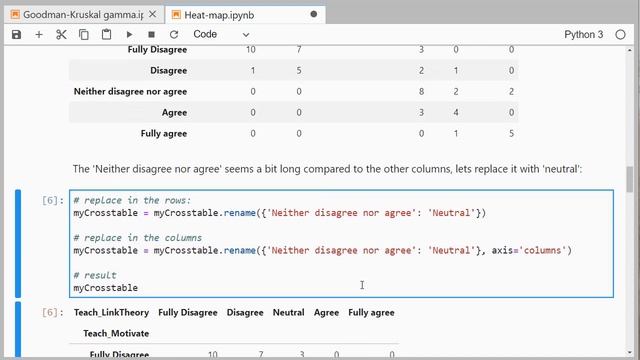Image resolution: width=640 pixels, height=360 pixels.
Task: Interrupt the kernel with stop icon
Action: tap(151, 35)
